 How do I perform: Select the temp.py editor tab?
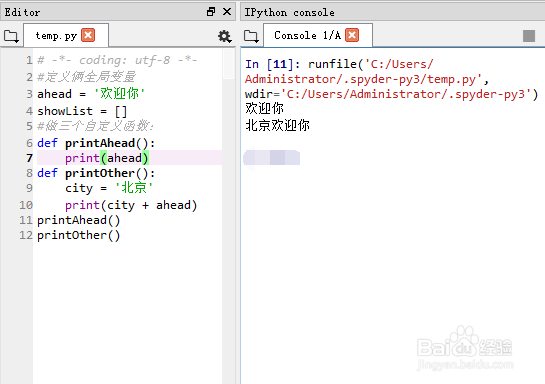56,35
